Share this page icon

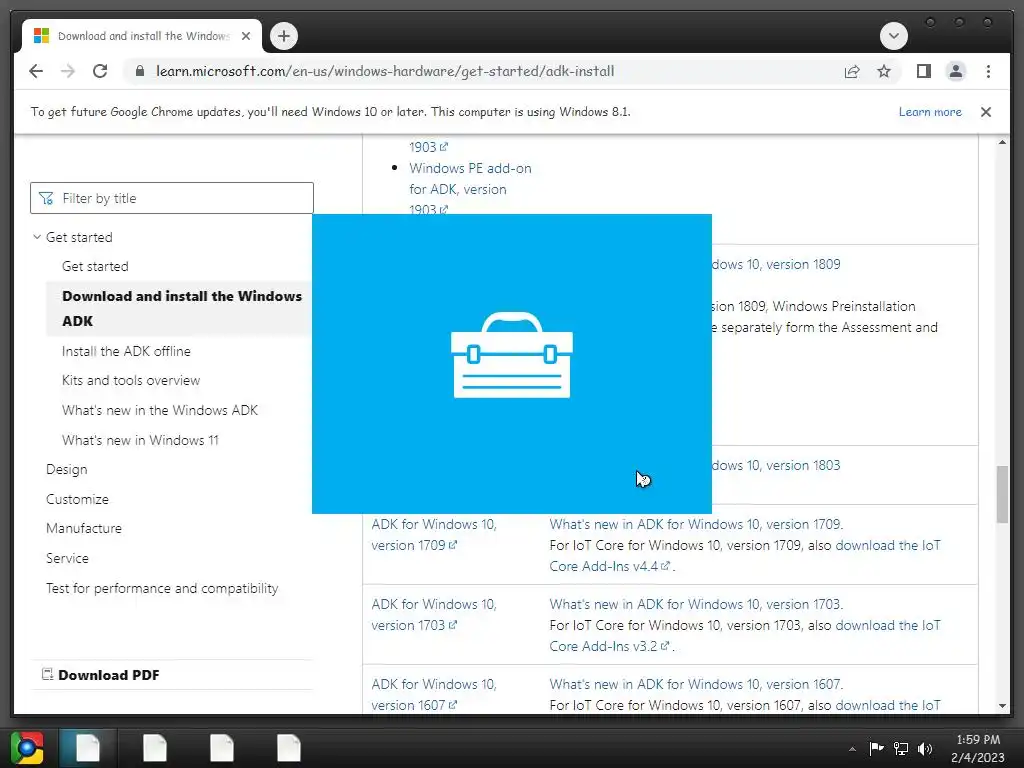coord(852,71)
